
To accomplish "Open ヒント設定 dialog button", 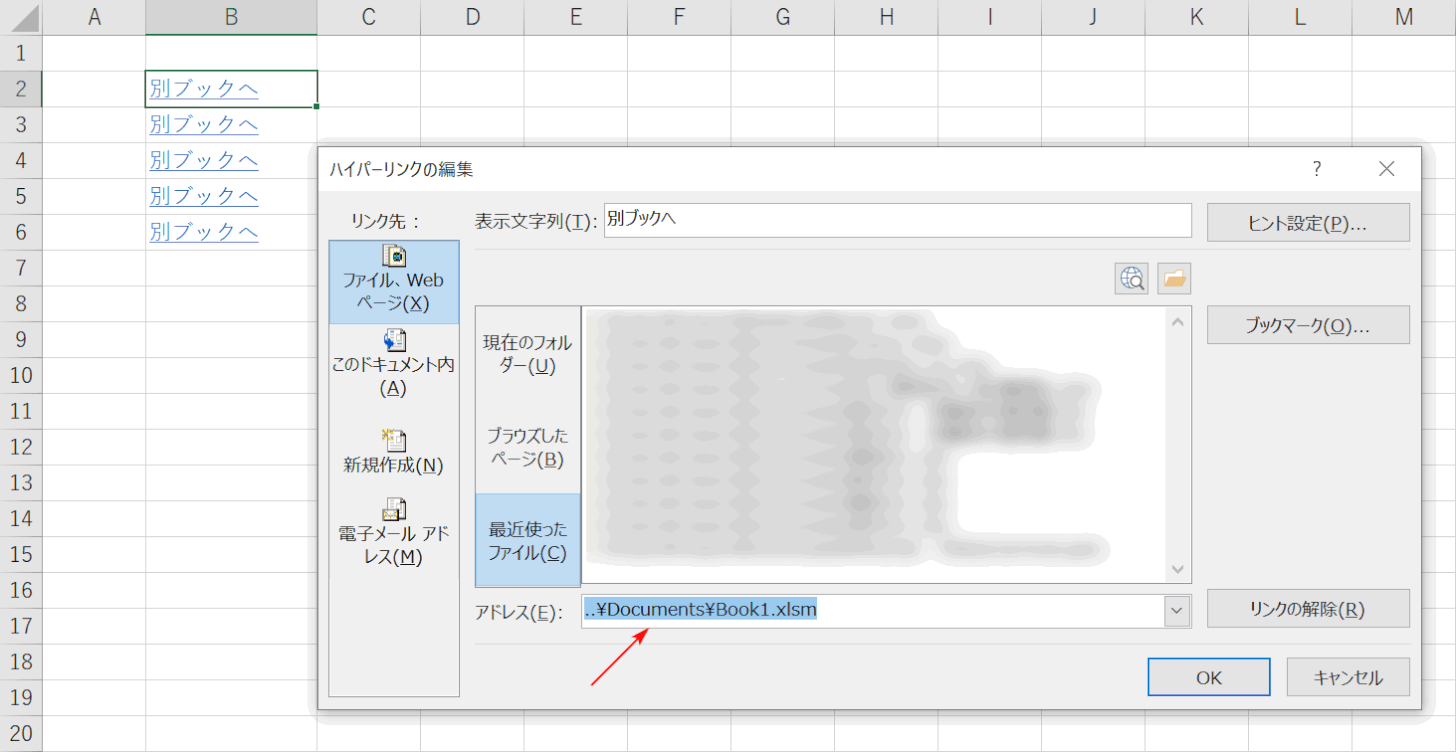I will [1308, 223].
